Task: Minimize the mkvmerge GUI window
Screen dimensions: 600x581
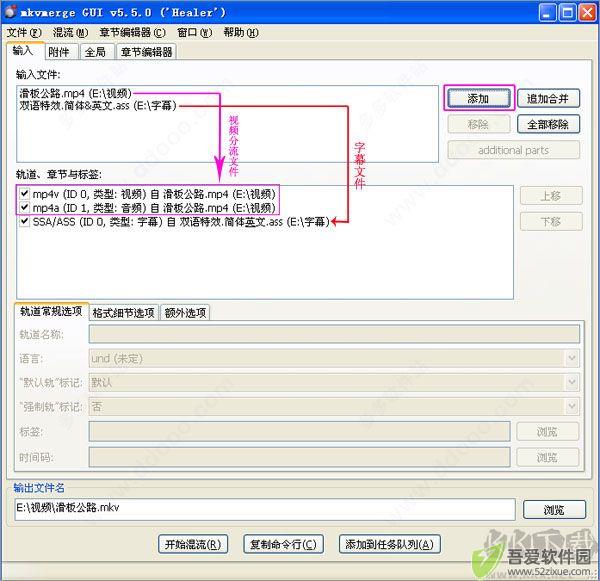Action: [x=547, y=12]
